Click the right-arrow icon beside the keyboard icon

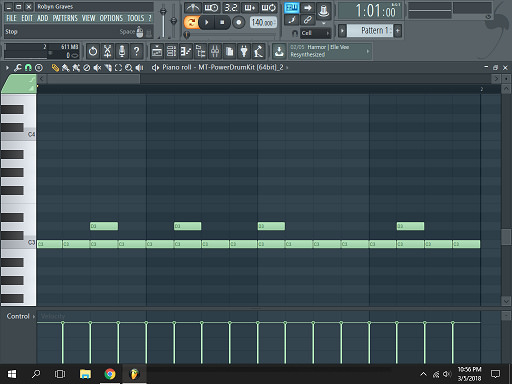308,8
